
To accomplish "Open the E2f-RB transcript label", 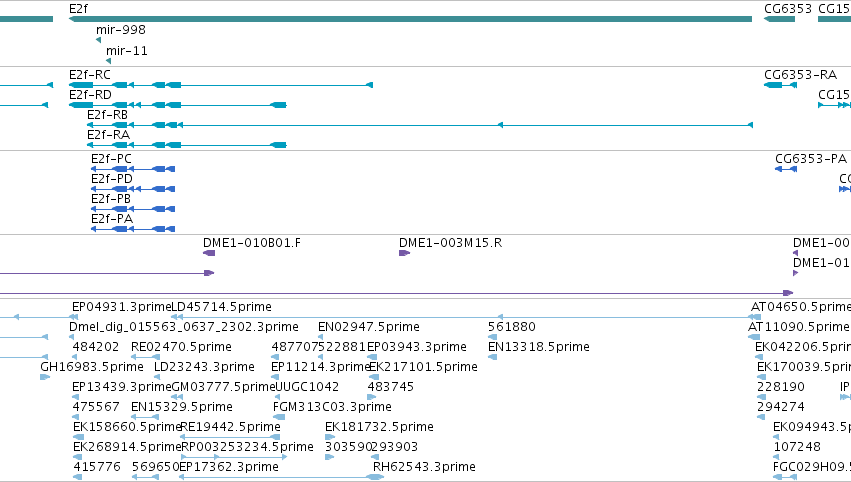I will pos(107,115).
